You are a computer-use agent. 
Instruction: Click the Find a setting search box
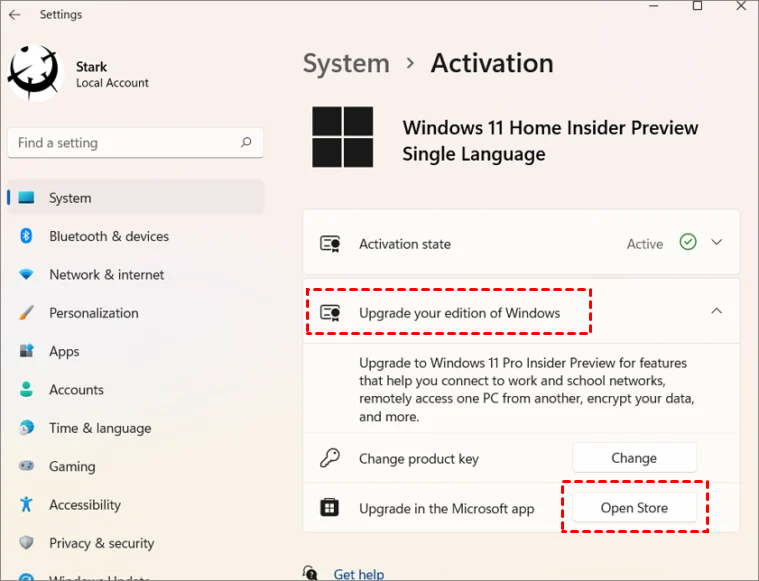pos(136,142)
